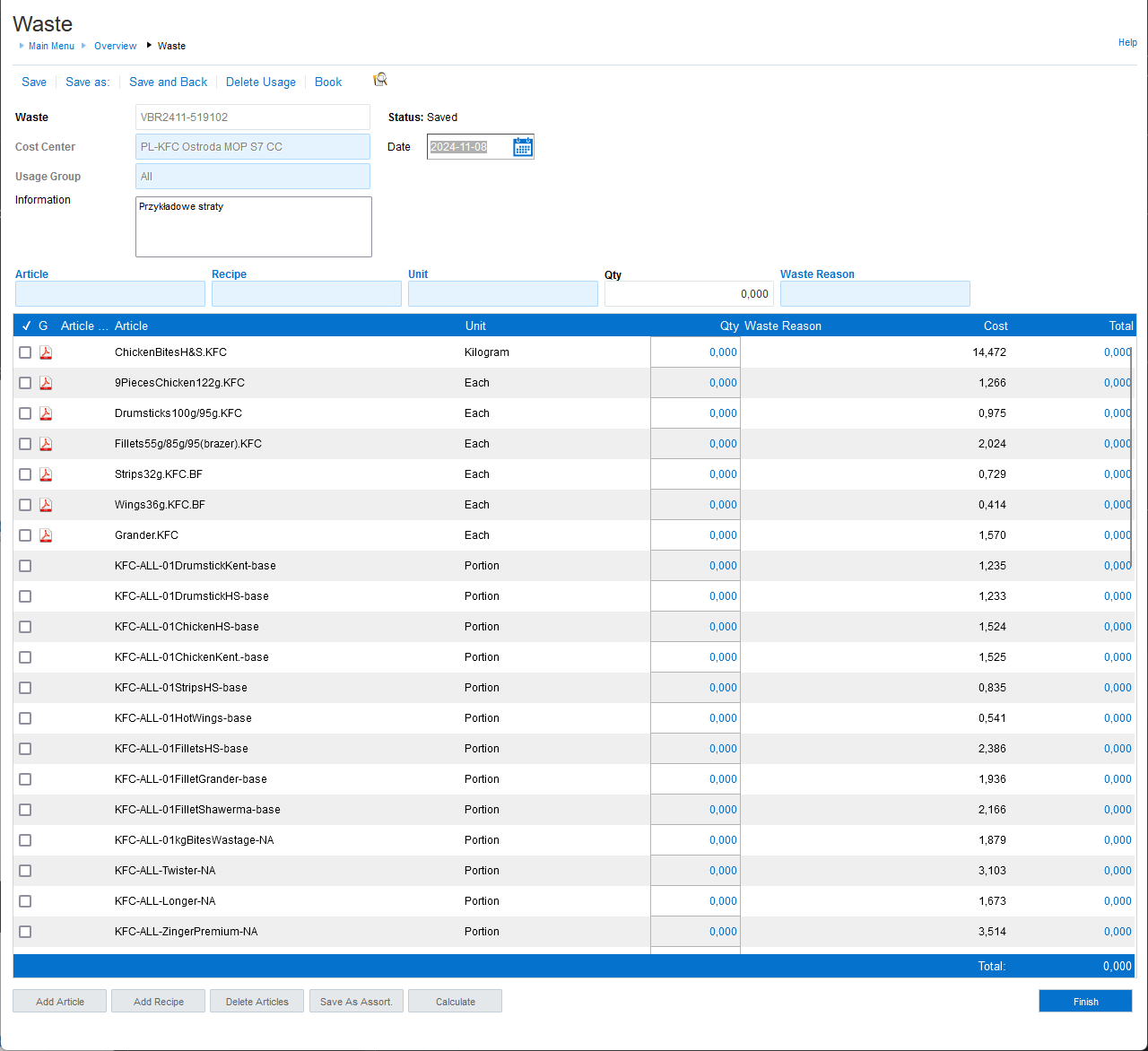Select the KFC-ALL-Twister-NA row checkbox
The image size is (1148, 1051).
25,871
